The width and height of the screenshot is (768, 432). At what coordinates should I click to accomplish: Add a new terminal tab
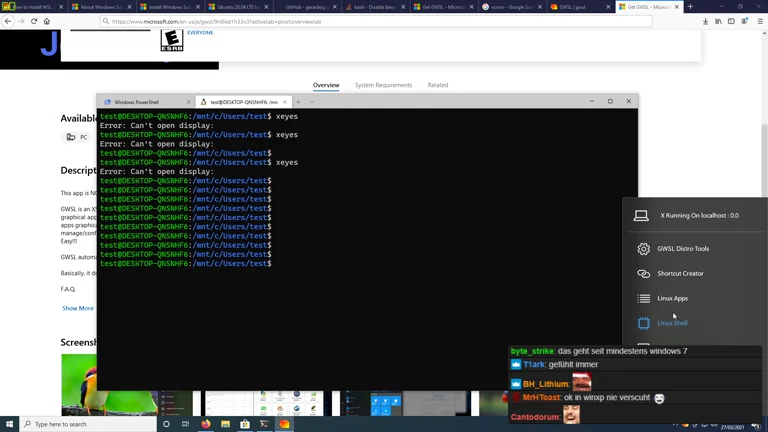[297, 102]
